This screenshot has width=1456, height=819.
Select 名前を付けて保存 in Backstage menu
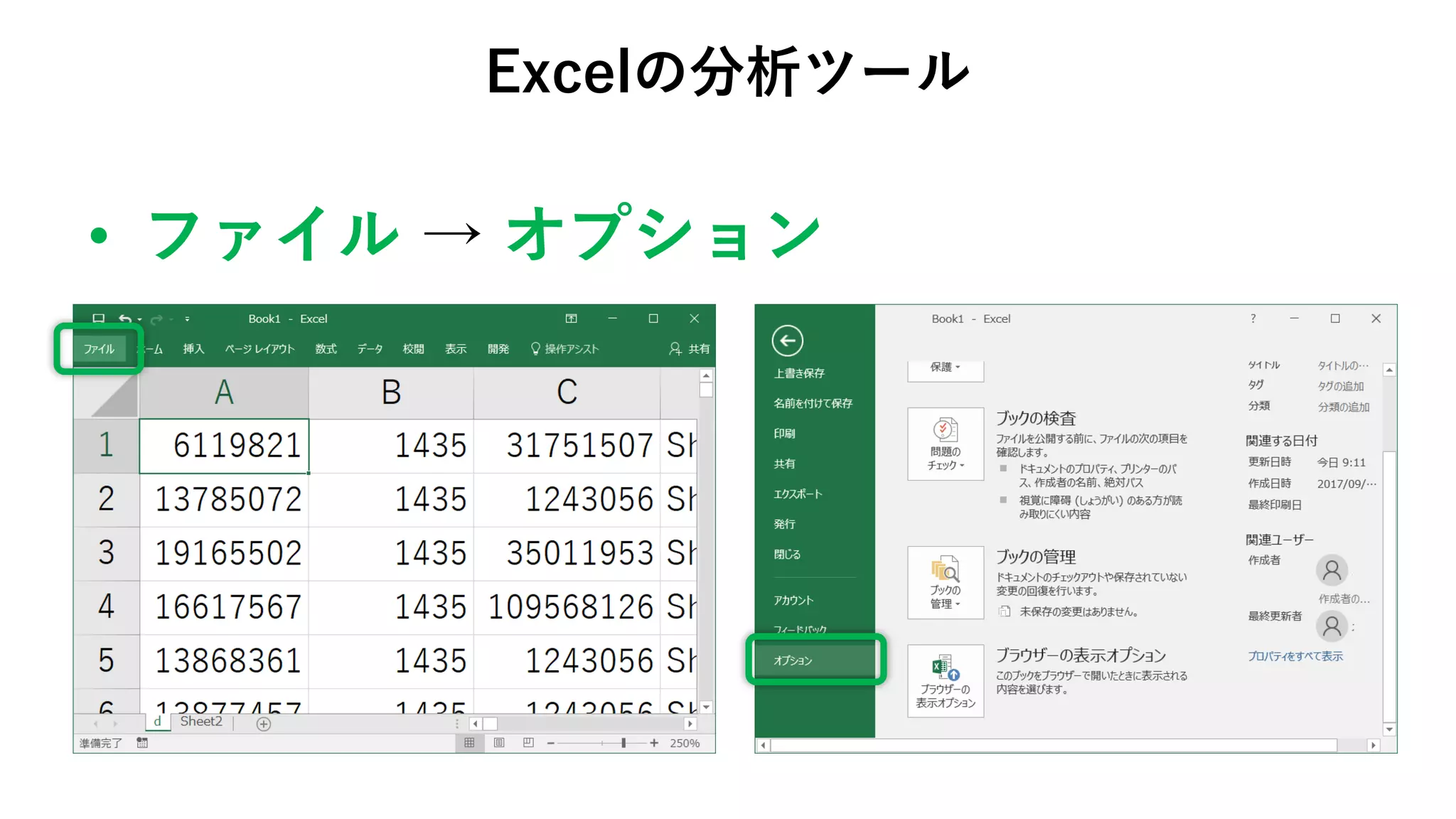point(813,403)
